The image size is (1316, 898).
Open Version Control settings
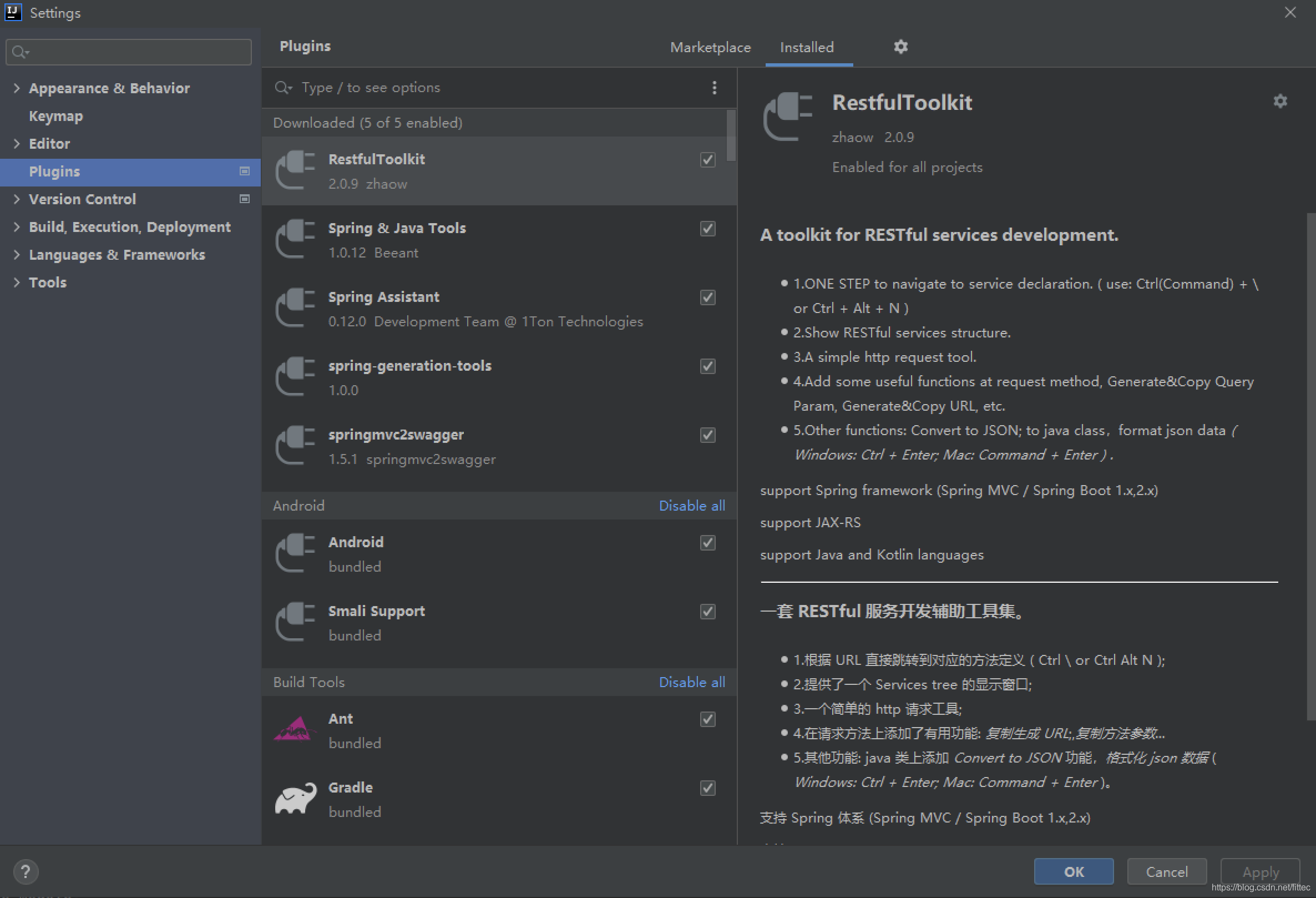point(82,199)
